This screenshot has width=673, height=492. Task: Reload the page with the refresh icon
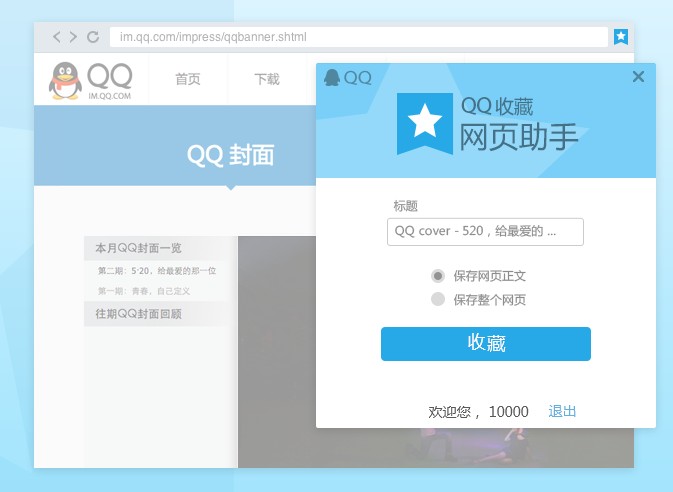click(x=93, y=37)
